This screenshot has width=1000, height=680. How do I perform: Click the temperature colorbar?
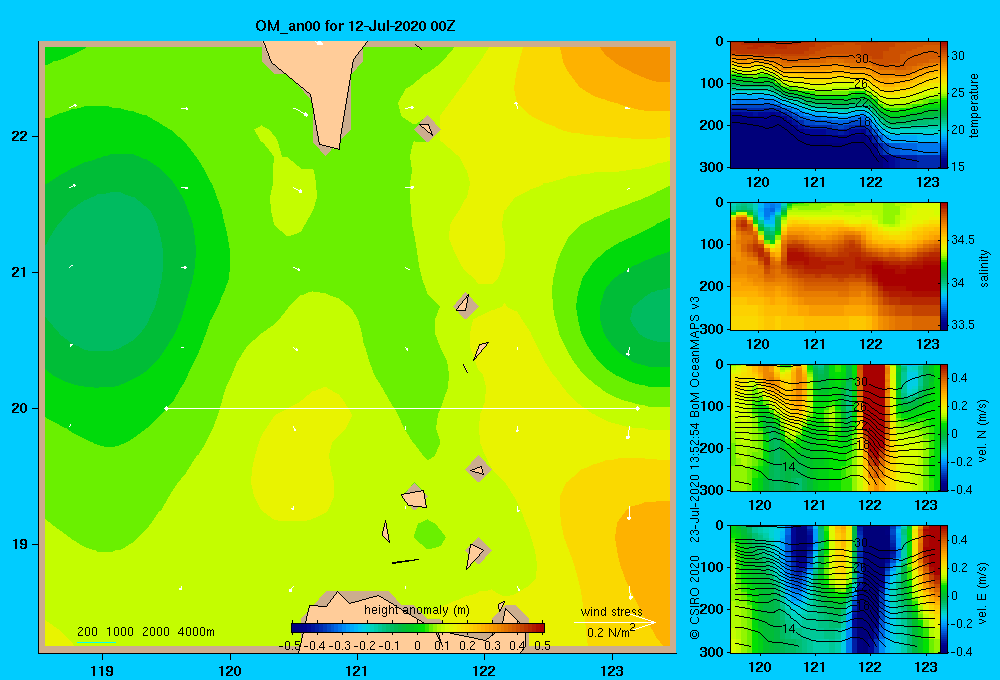(944, 105)
